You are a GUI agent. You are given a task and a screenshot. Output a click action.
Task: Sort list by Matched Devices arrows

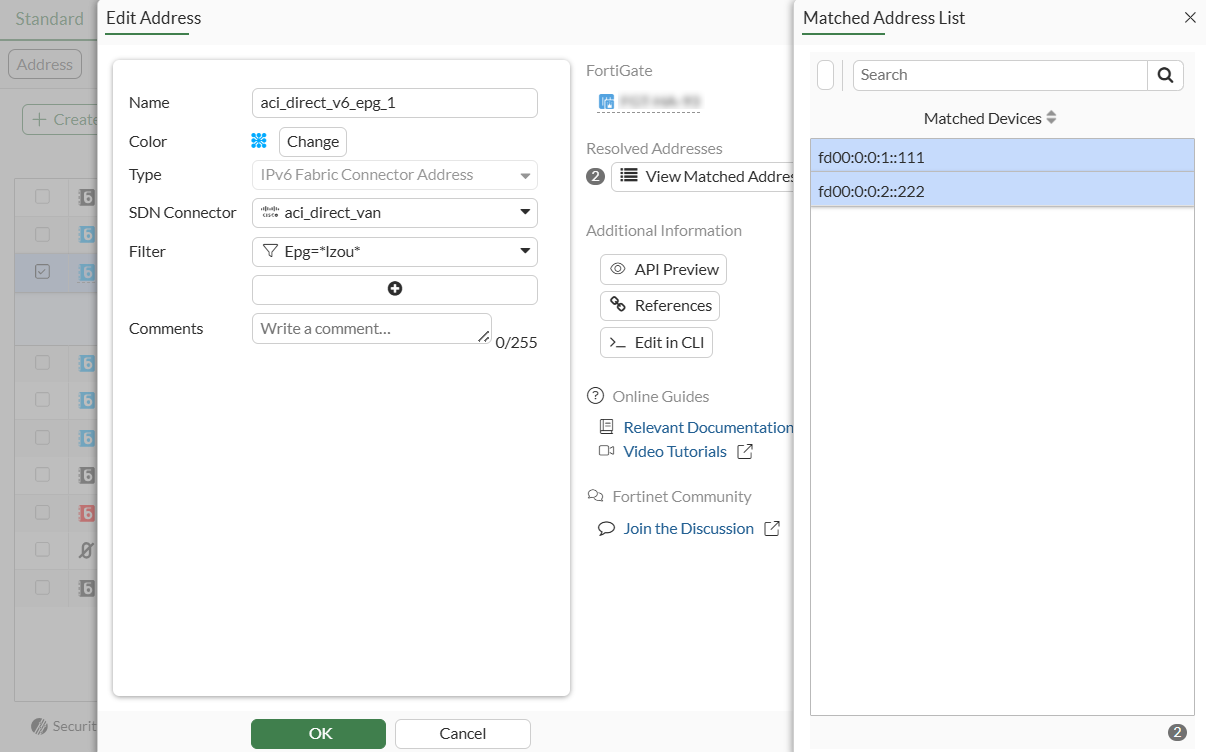pyautogui.click(x=1051, y=118)
